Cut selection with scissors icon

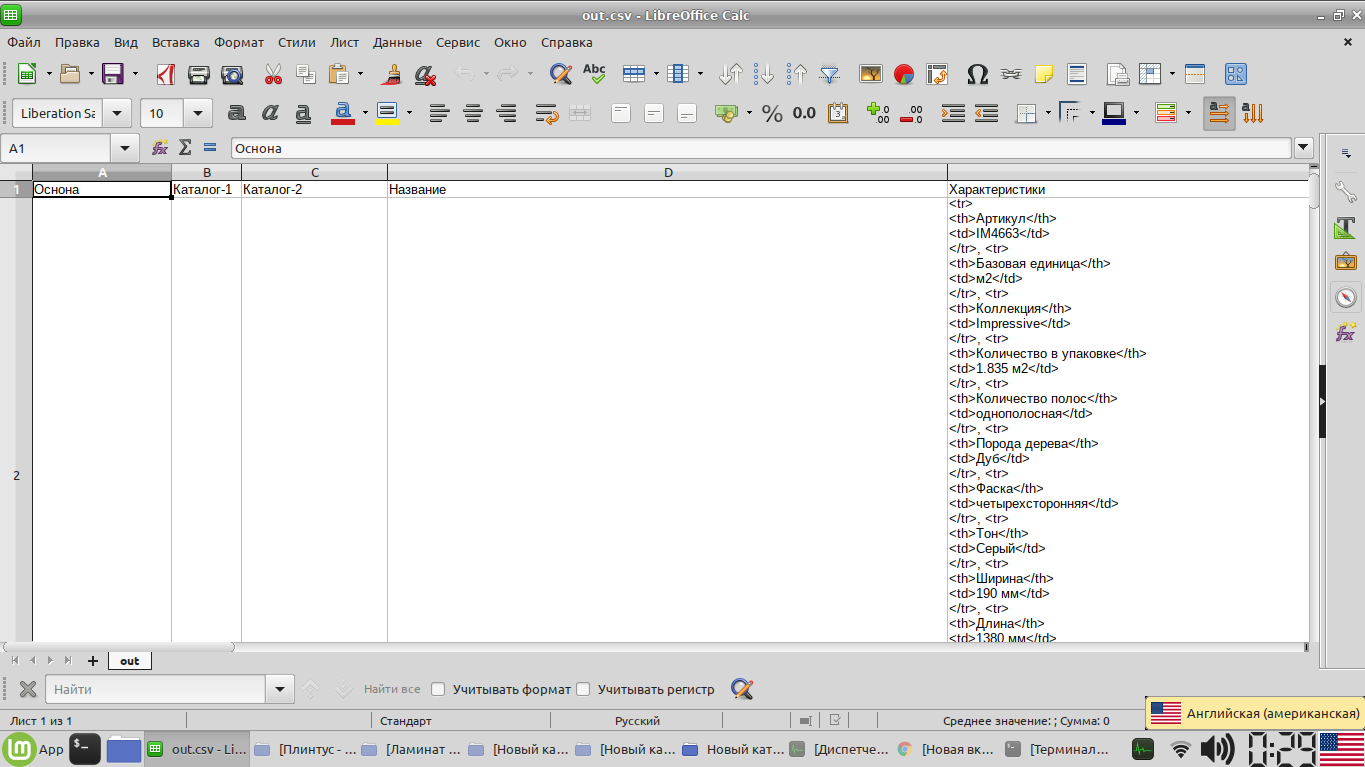tap(273, 74)
